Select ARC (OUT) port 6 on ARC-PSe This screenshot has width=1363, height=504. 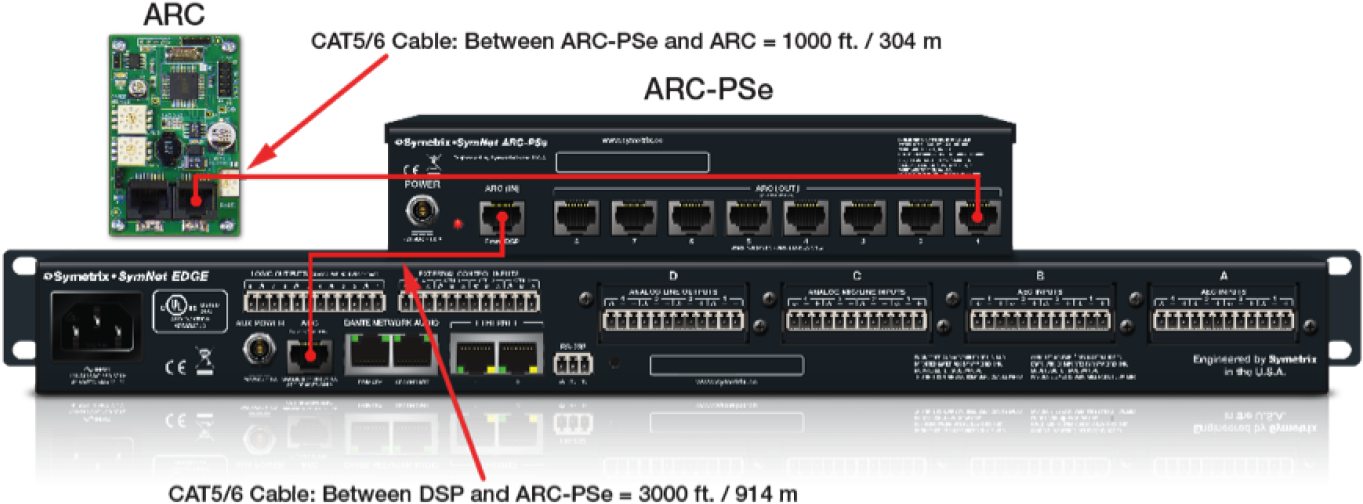click(690, 217)
